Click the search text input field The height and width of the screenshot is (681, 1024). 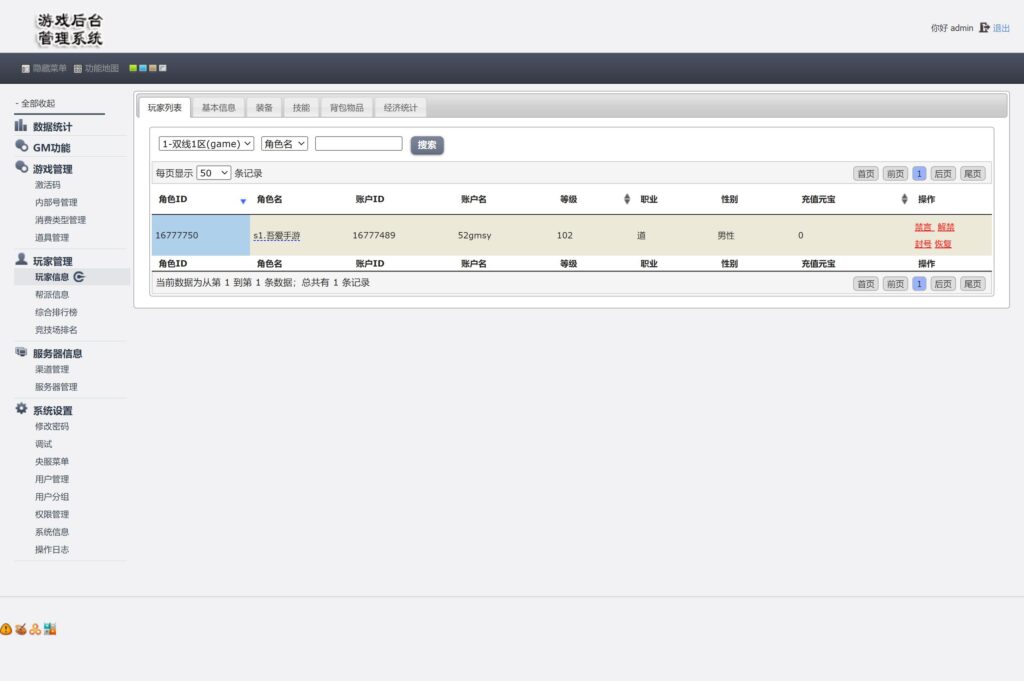(358, 144)
